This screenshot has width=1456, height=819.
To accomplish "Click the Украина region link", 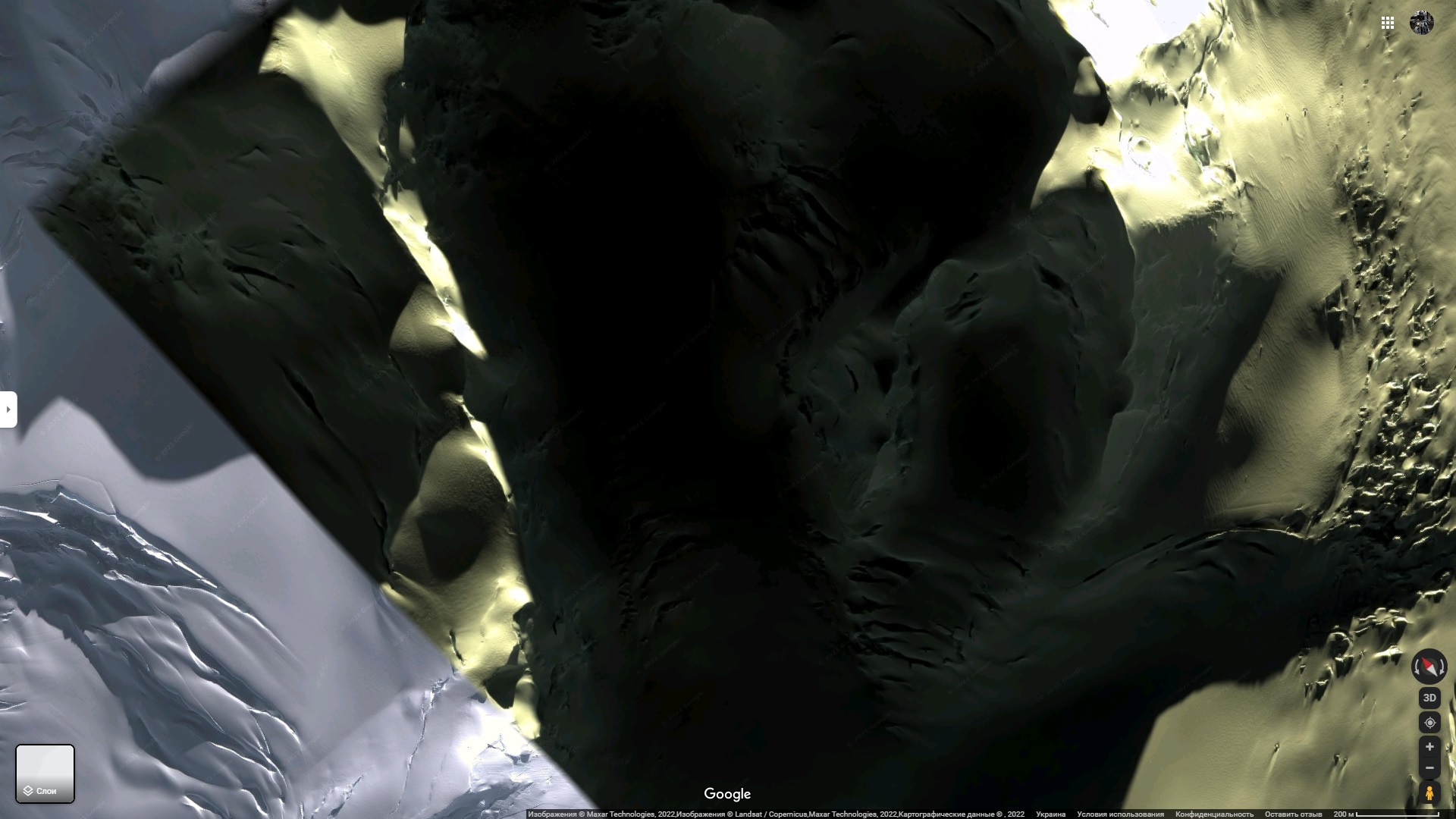I will click(1050, 814).
